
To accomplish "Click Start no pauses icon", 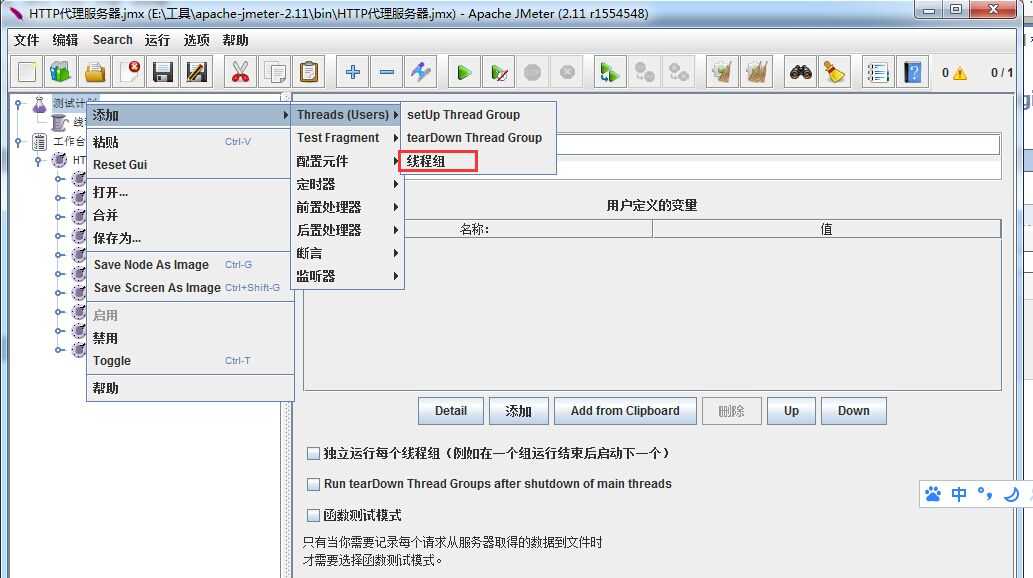I will [x=499, y=72].
